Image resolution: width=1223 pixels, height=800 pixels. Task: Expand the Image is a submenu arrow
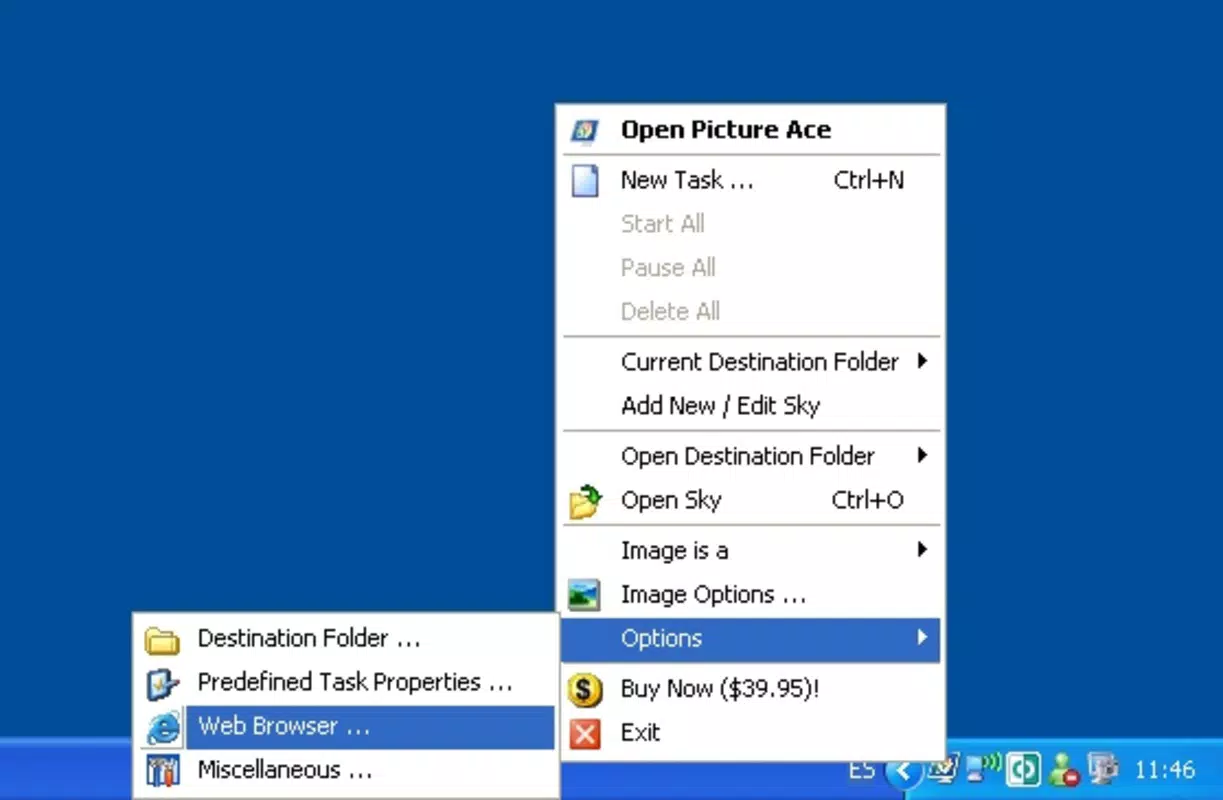pos(922,550)
